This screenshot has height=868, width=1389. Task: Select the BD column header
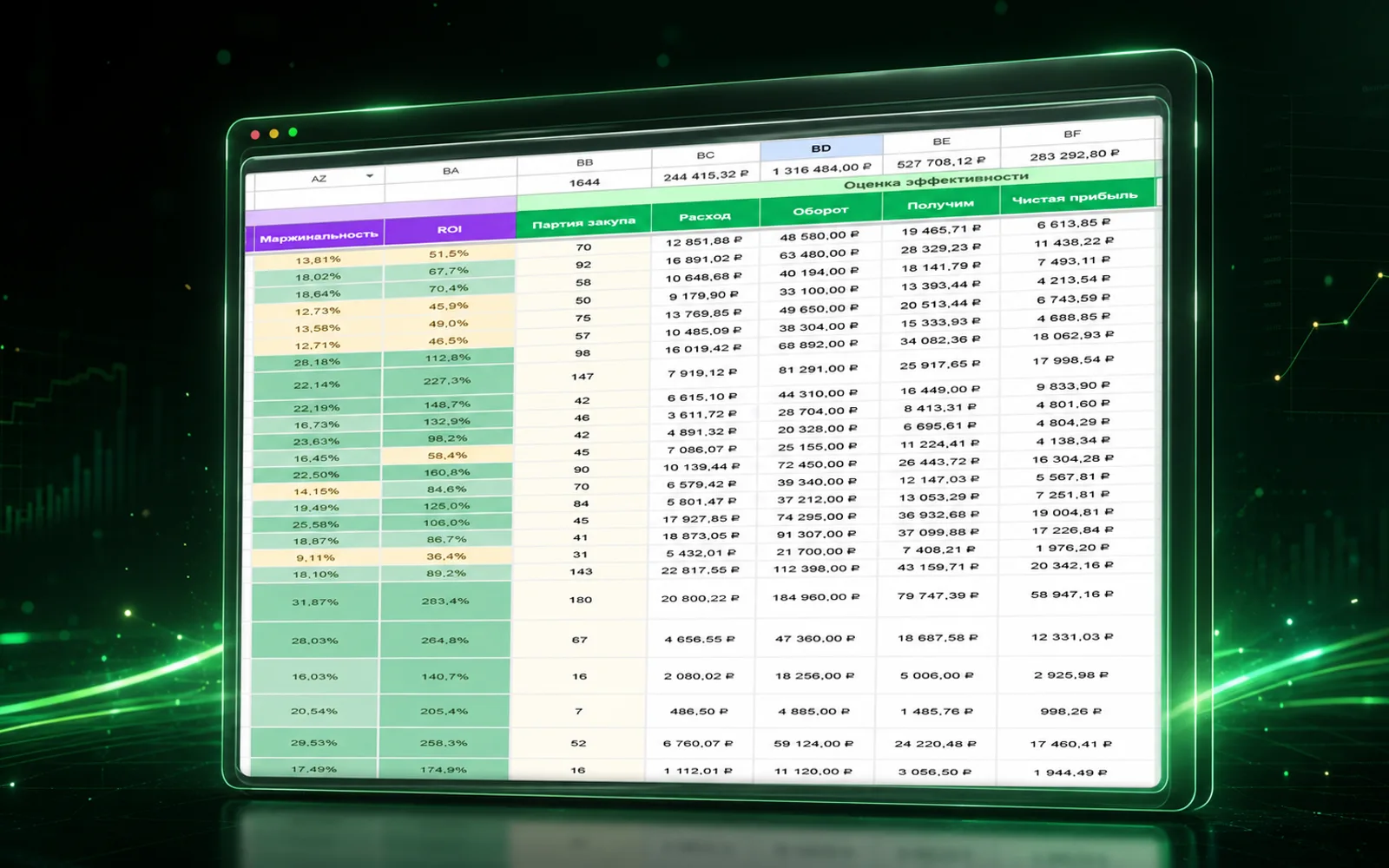click(x=821, y=148)
